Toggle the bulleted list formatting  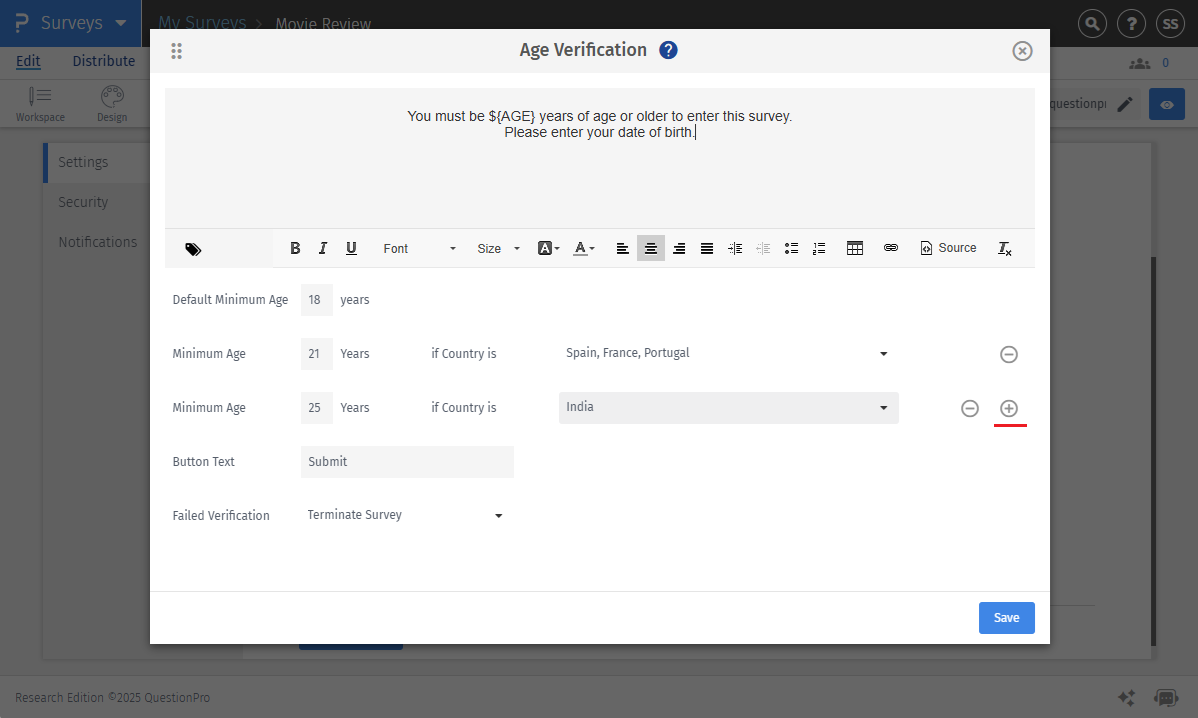(791, 247)
